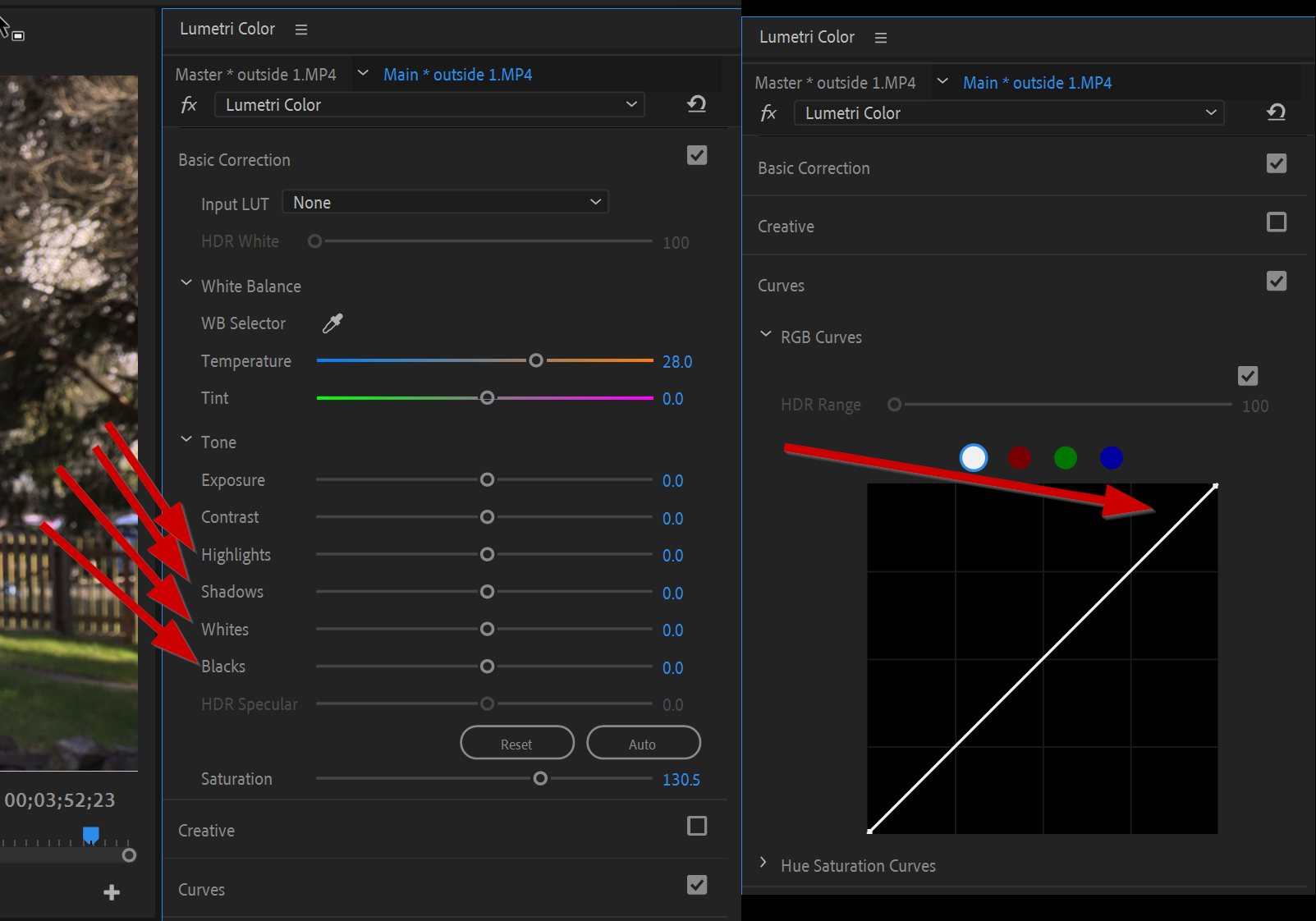Uncheck the Curves section checkbox
The image size is (1316, 921).
tap(1277, 281)
